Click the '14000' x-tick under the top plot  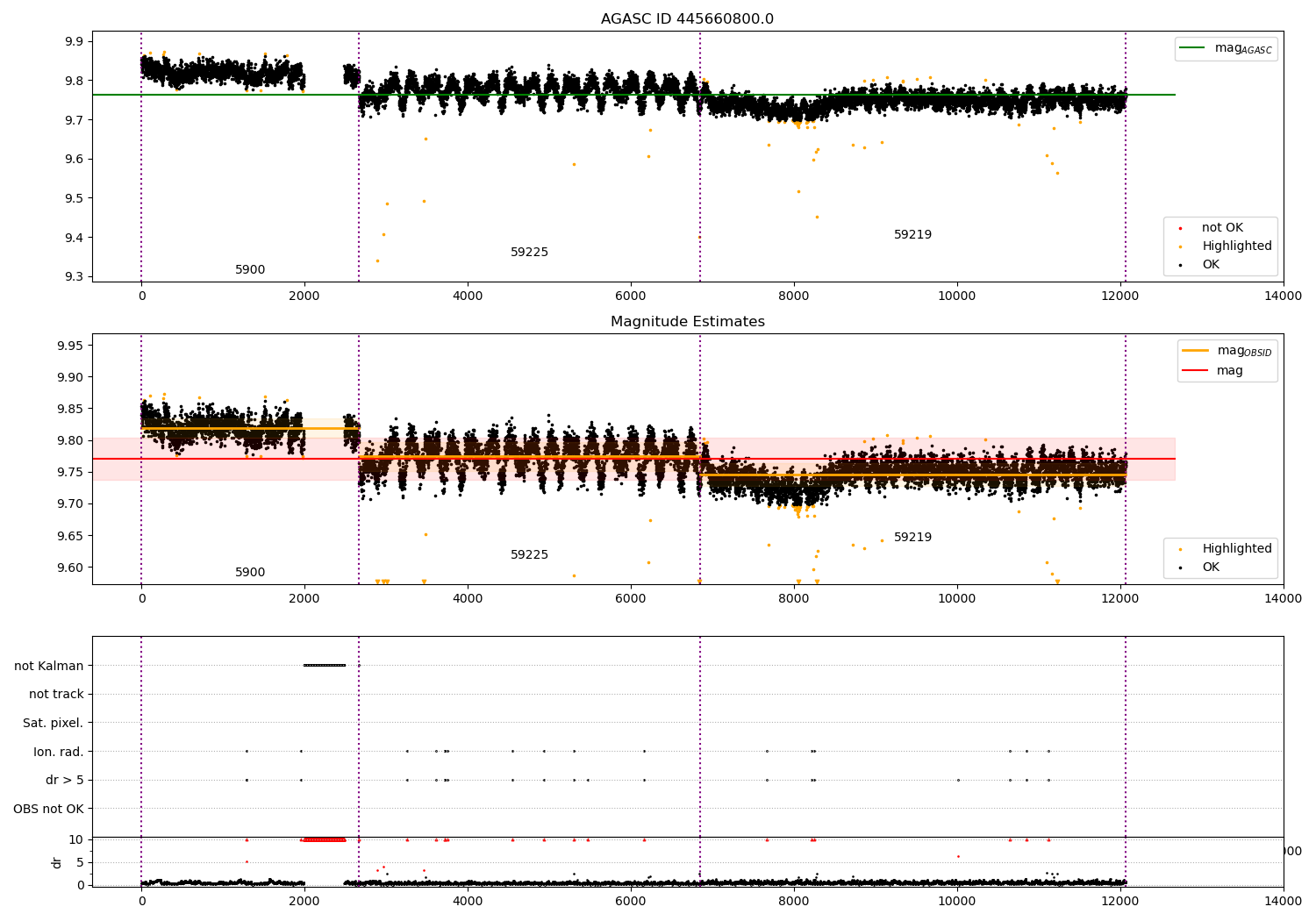pos(1284,296)
